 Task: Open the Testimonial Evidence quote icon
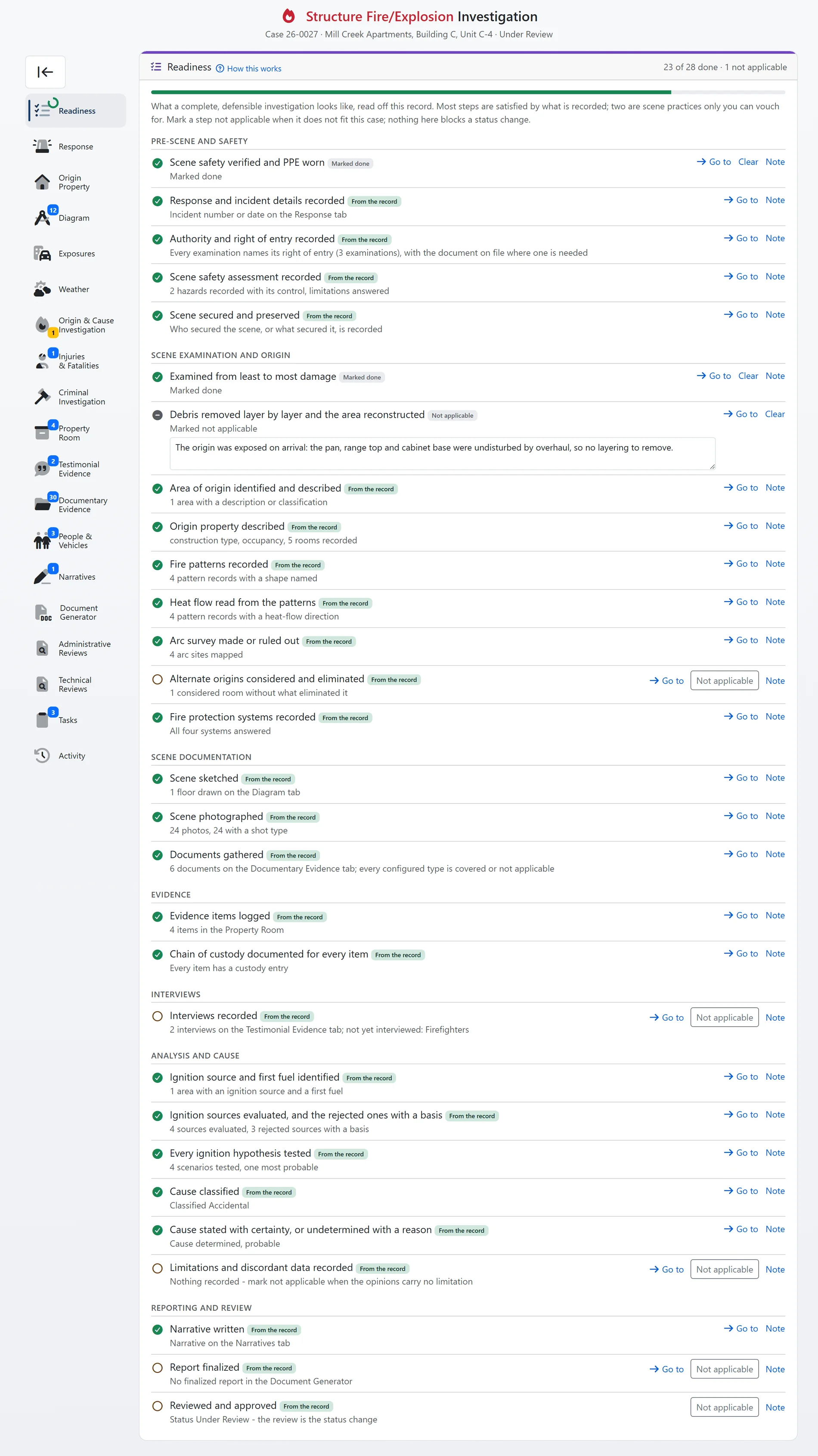[x=42, y=469]
